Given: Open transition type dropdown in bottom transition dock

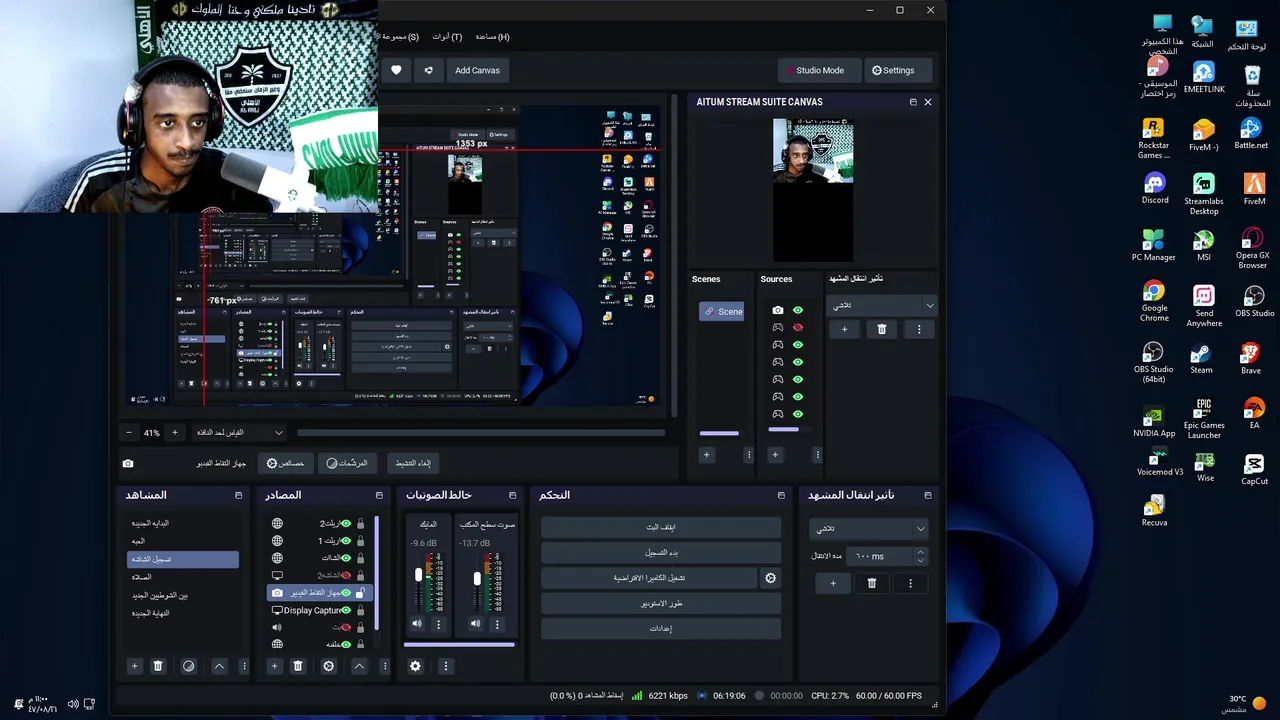Looking at the screenshot, I should tap(869, 528).
